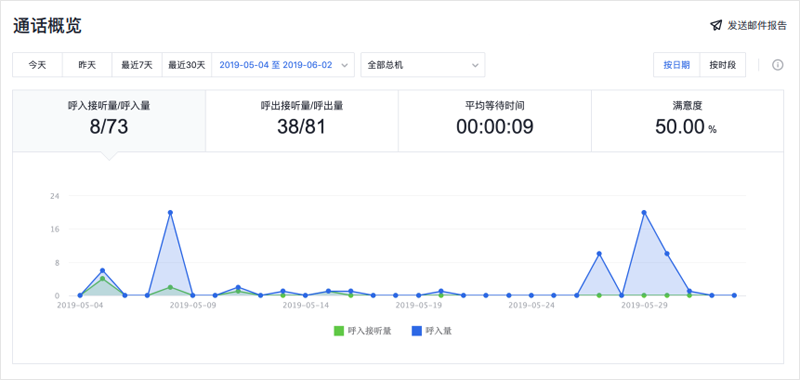
Task: Select the 今天 filter
Action: [37, 65]
